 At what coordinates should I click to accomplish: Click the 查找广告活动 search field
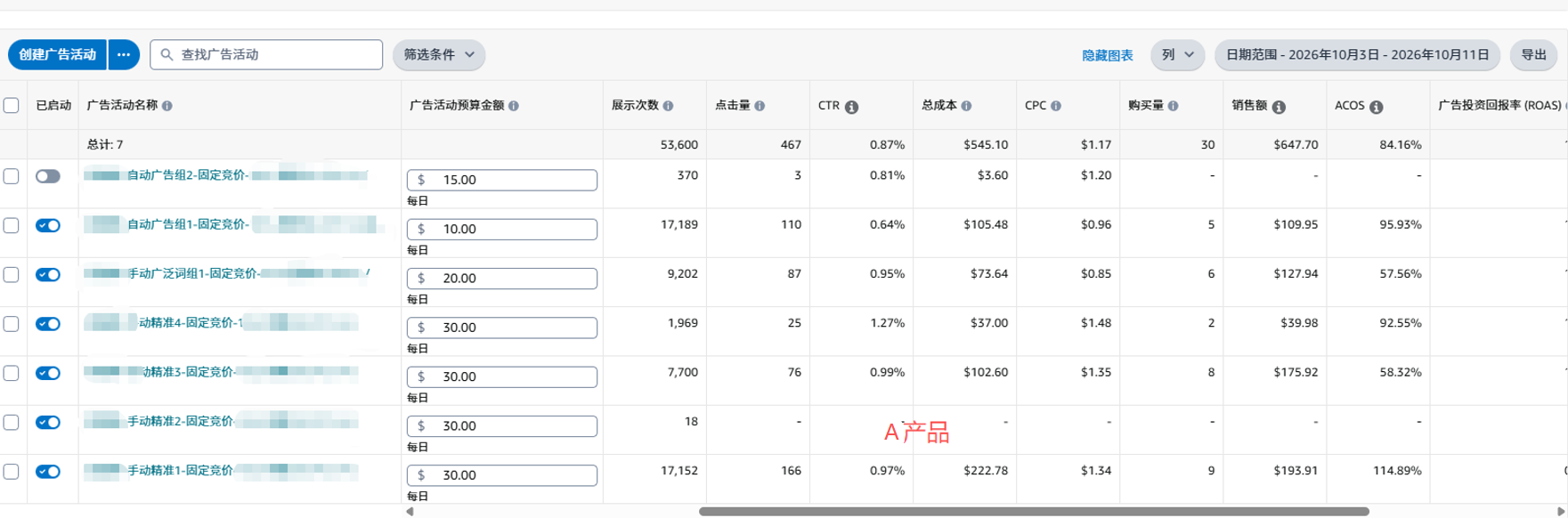click(x=266, y=54)
